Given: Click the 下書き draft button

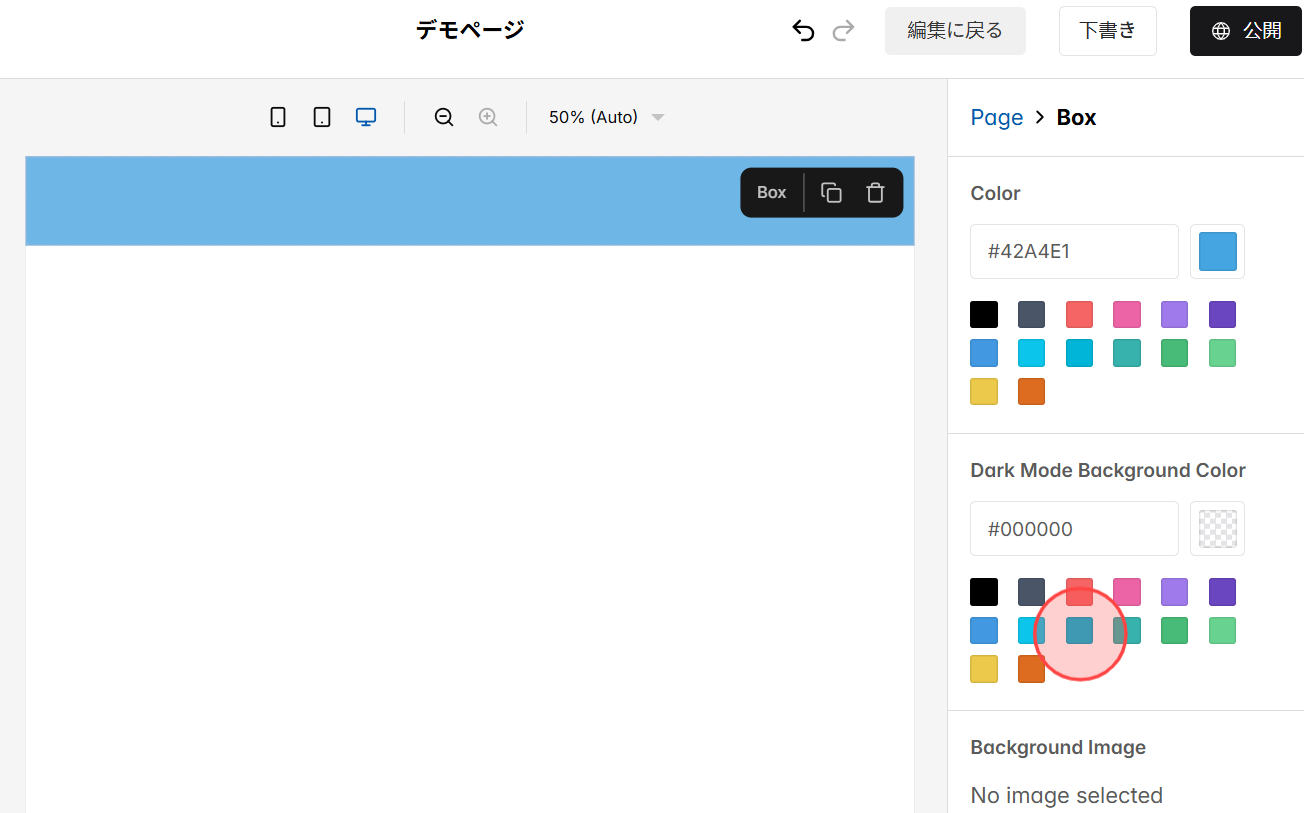Looking at the screenshot, I should pyautogui.click(x=1107, y=30).
